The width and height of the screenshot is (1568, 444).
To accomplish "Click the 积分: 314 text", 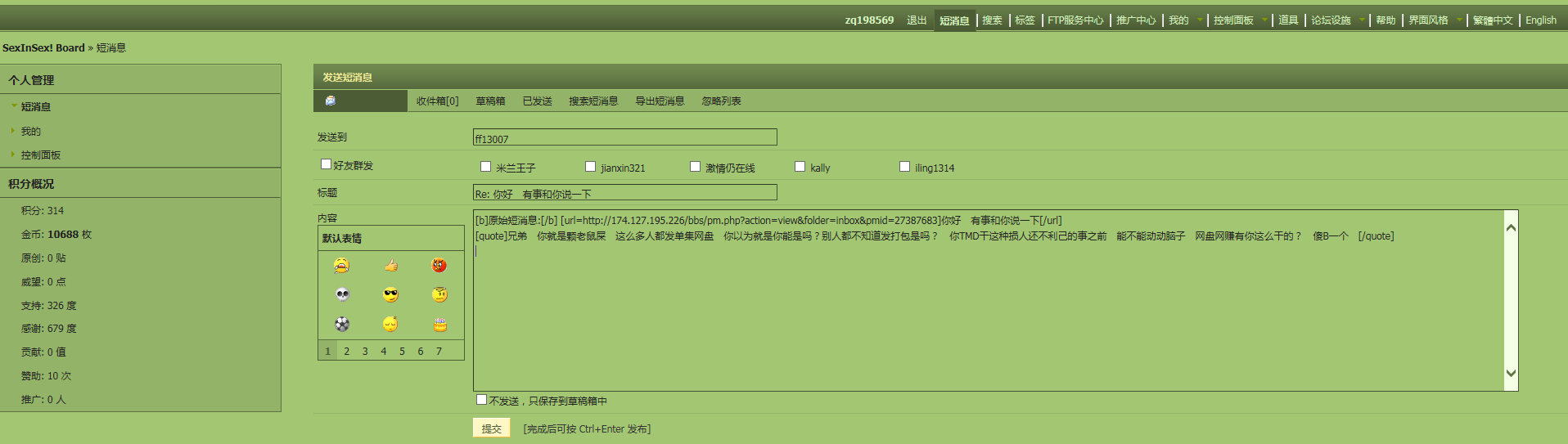I will tap(43, 211).
